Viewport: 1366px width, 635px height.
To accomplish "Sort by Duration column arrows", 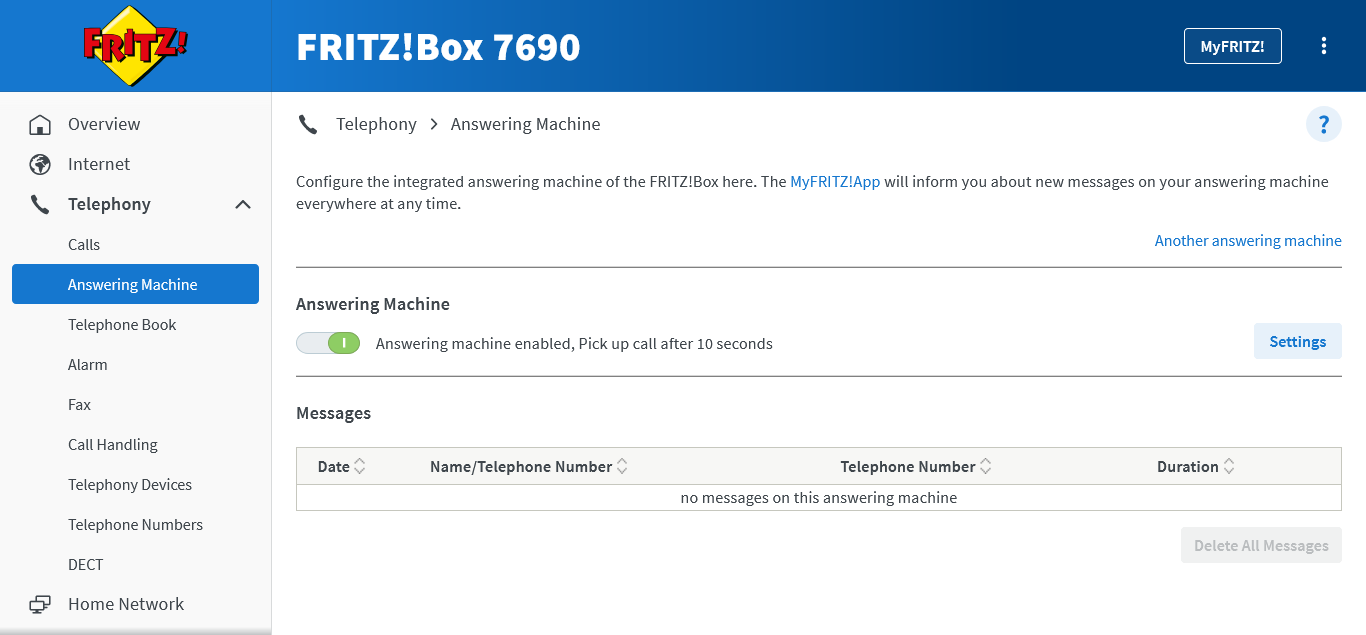I will [1229, 467].
